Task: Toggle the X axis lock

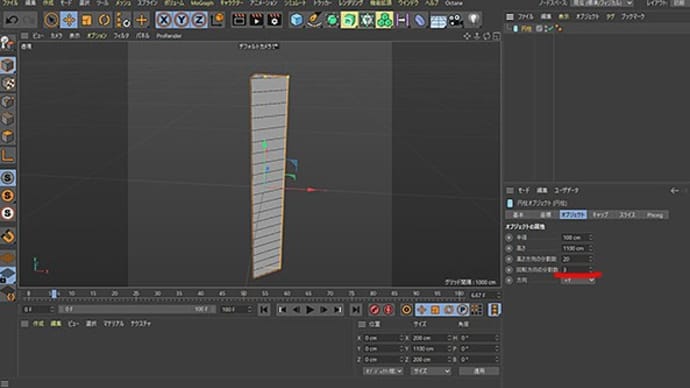Action: (x=164, y=20)
